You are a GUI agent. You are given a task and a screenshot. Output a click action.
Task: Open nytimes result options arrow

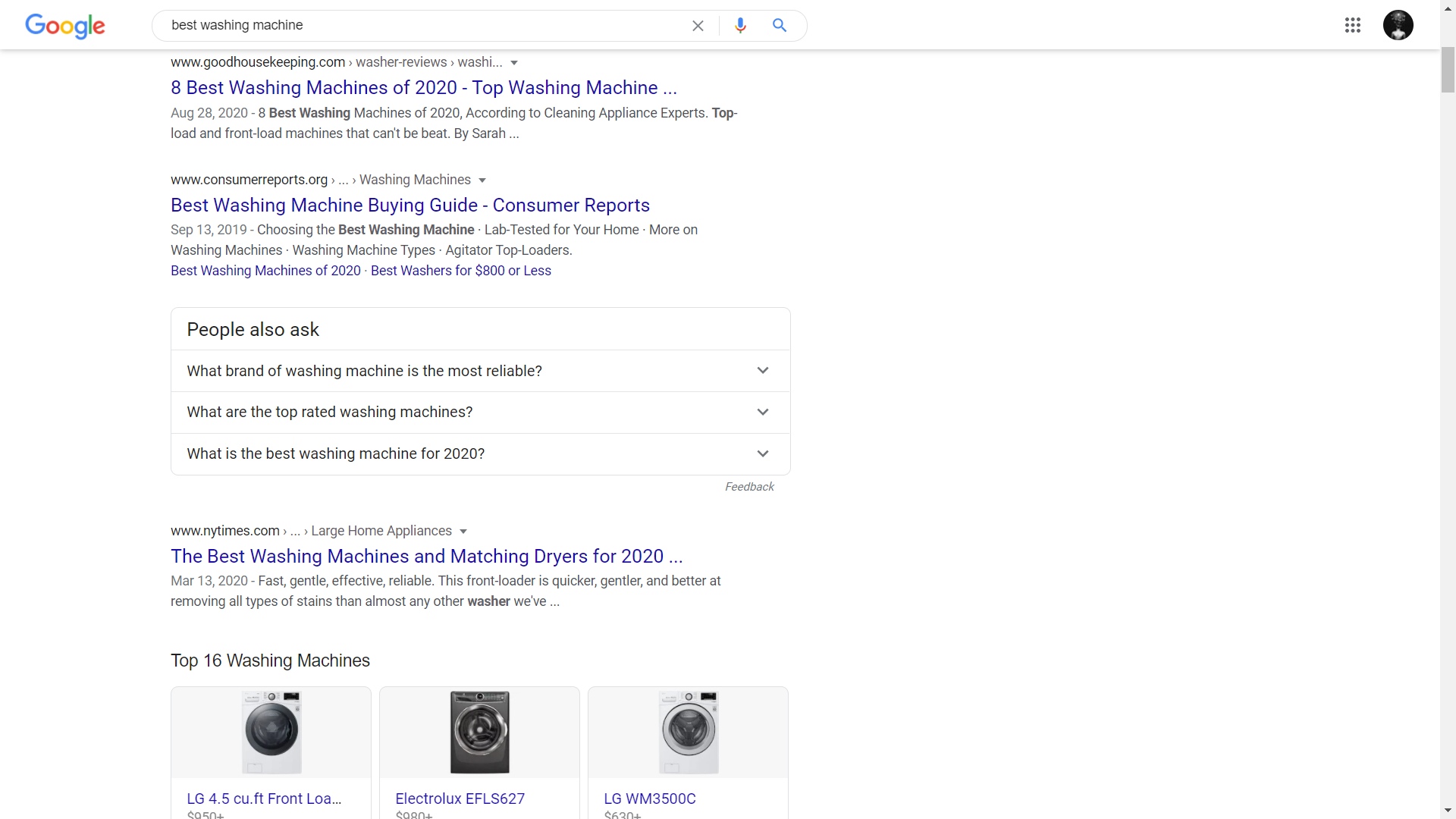pyautogui.click(x=463, y=532)
